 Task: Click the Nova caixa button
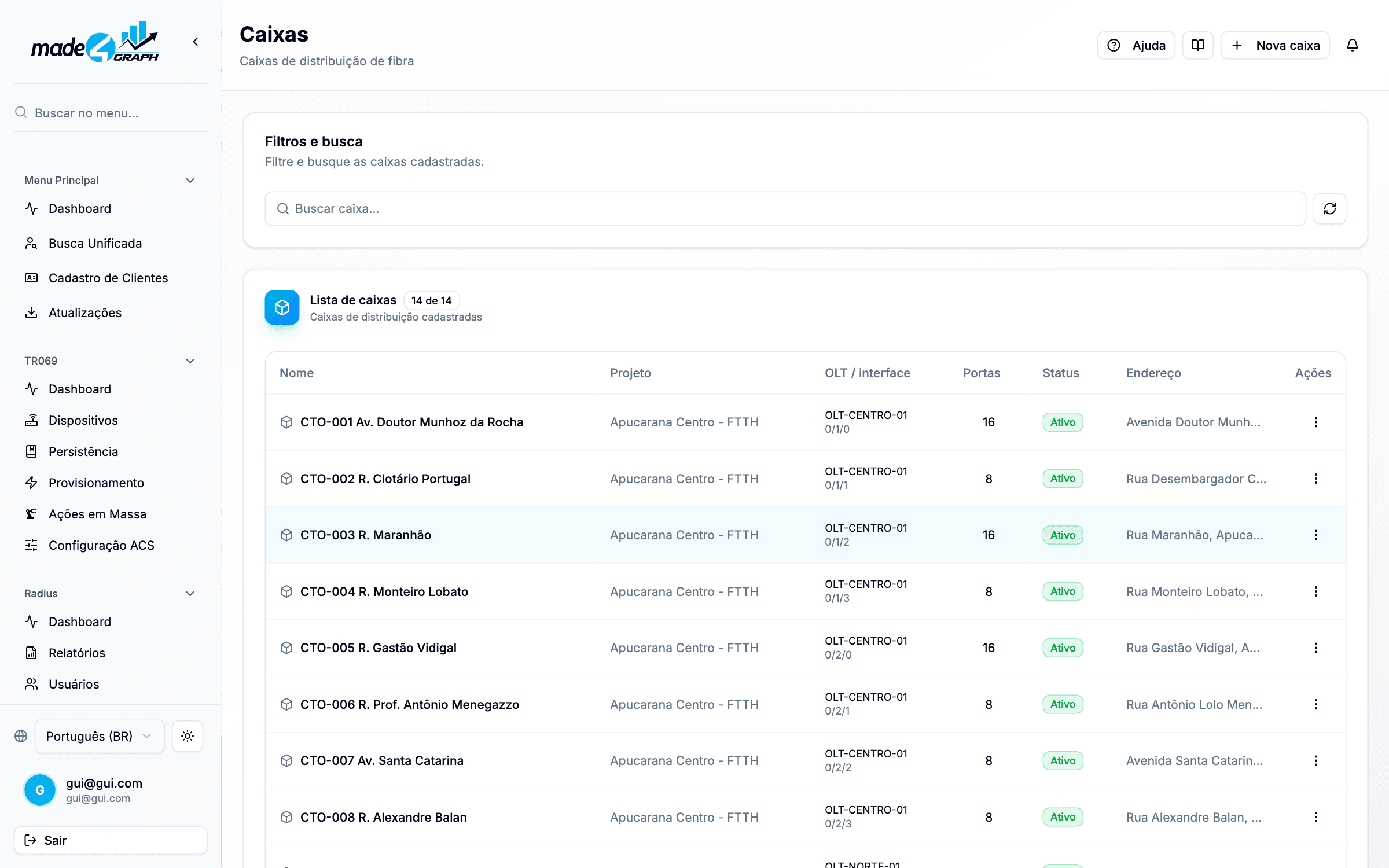pos(1275,45)
